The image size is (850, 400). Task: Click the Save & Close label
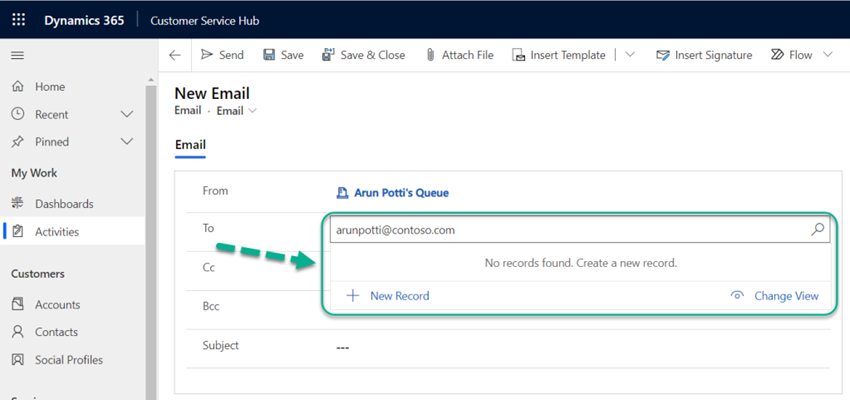pos(373,55)
